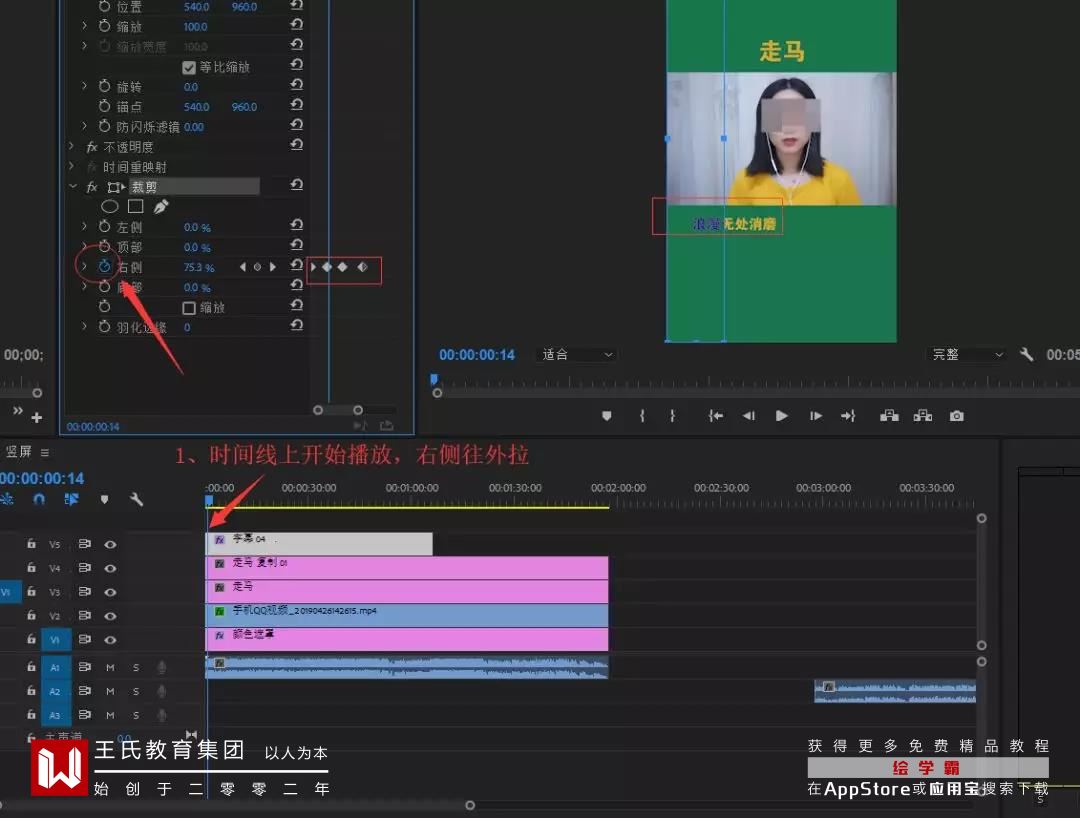The image size is (1080, 818).
Task: Expand the 防闪烁滤镜 parameter
Action: 84,125
